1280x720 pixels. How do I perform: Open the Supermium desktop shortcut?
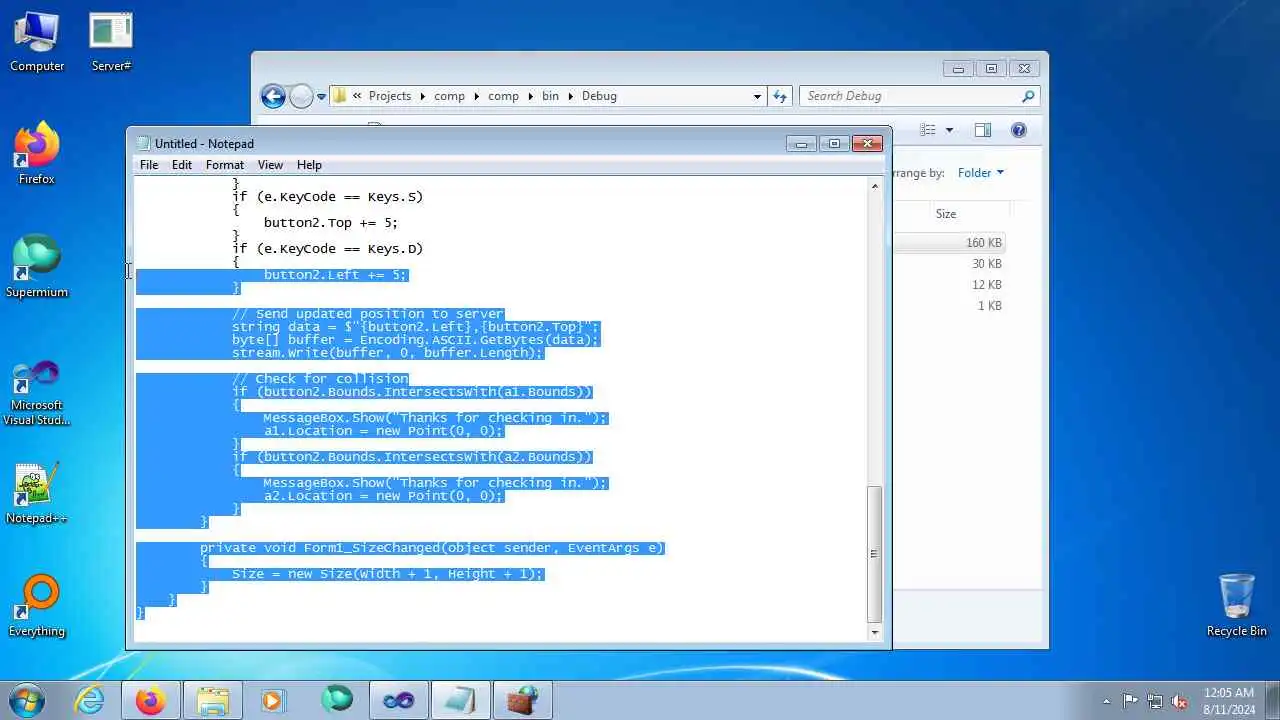pyautogui.click(x=37, y=267)
